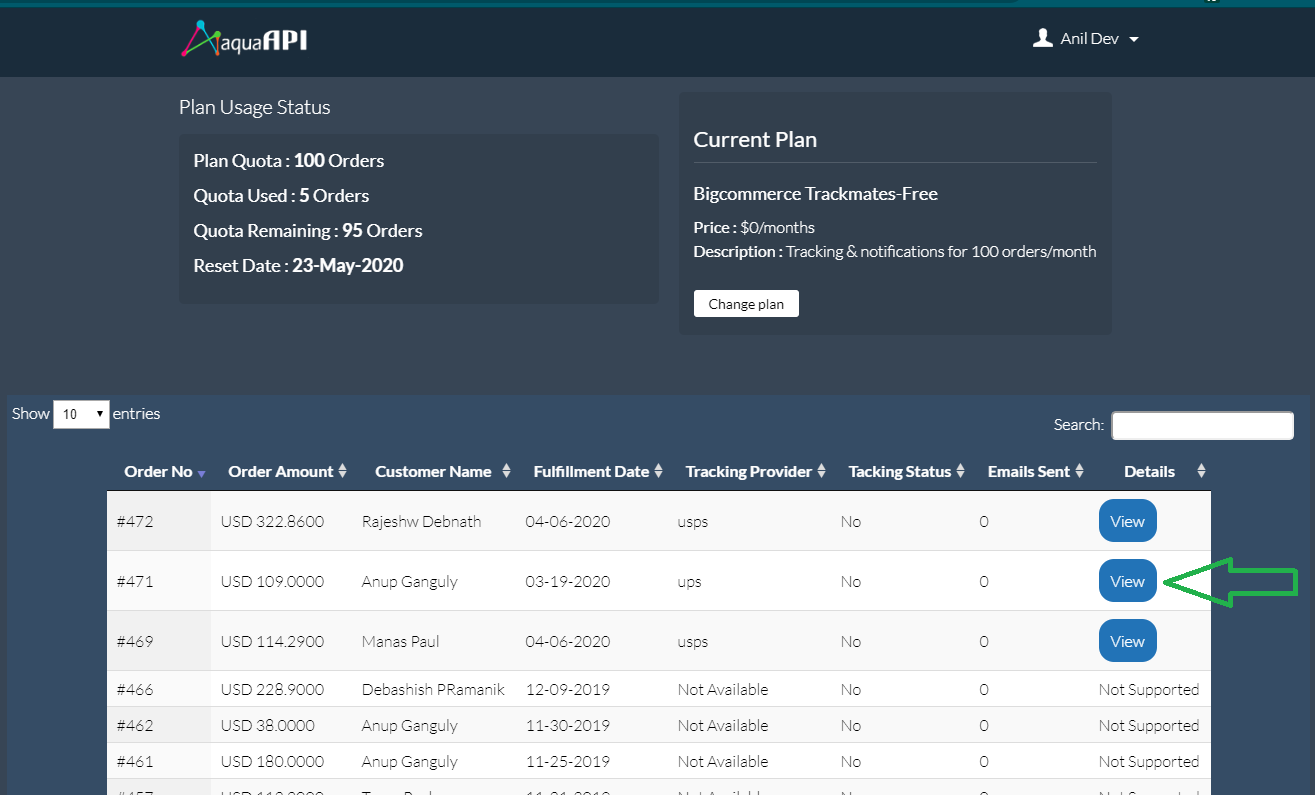Click Not Supported for order #462
Screen dimensions: 1315x795
(x=1148, y=725)
